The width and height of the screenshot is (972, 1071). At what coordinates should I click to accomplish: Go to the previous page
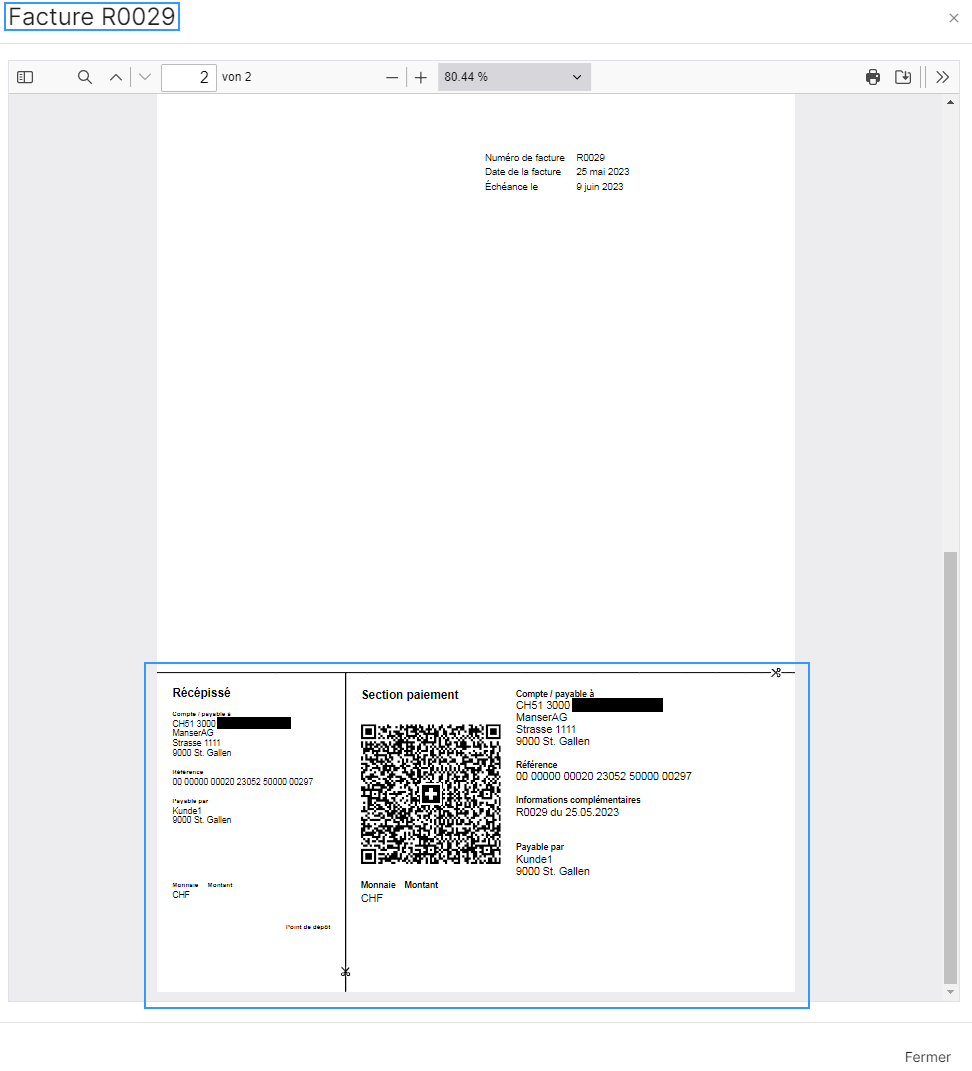(116, 77)
